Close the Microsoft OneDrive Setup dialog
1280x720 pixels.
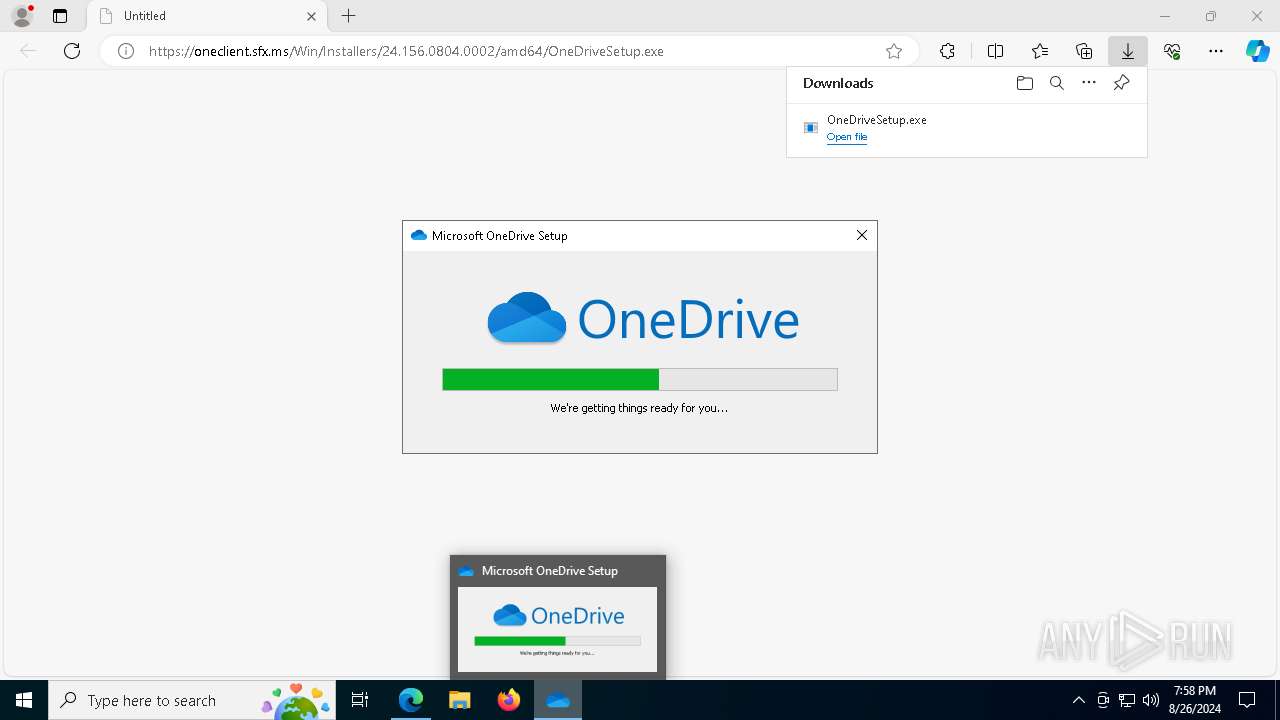[x=862, y=235]
